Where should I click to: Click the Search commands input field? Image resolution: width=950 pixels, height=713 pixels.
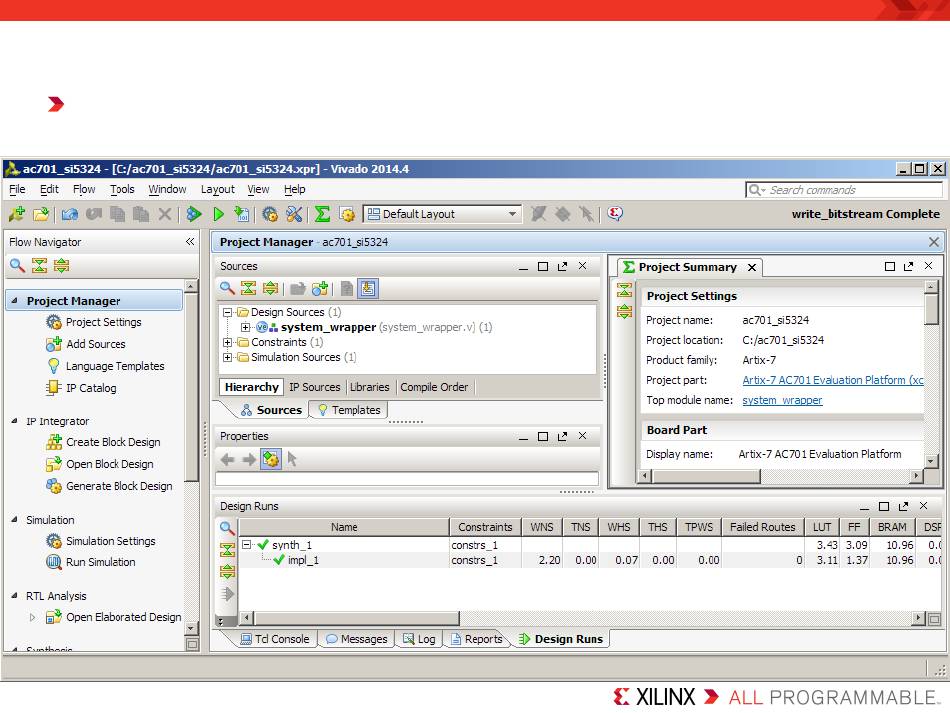[852, 190]
